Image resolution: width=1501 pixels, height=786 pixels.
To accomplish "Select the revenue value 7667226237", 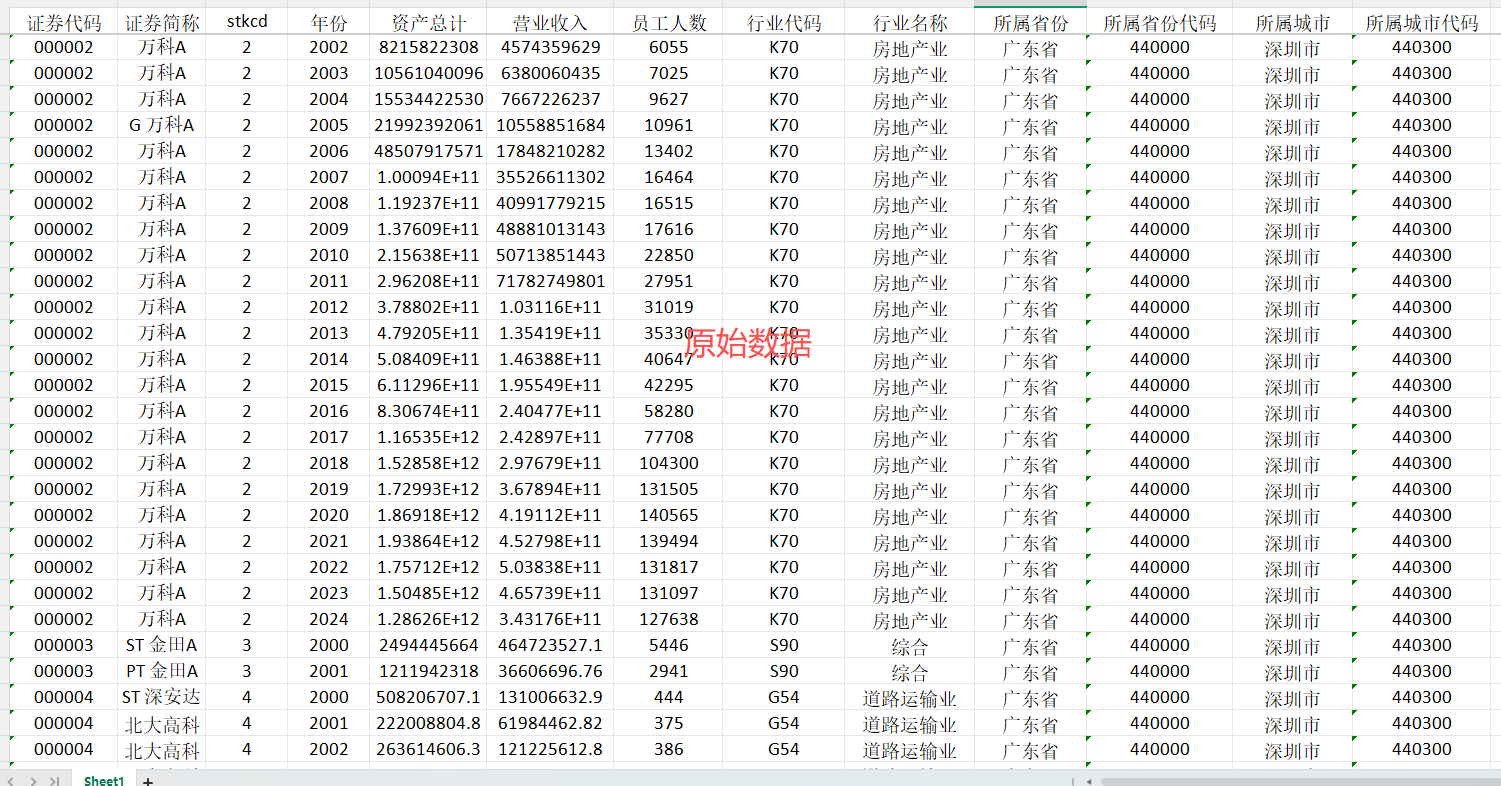I will [551, 99].
